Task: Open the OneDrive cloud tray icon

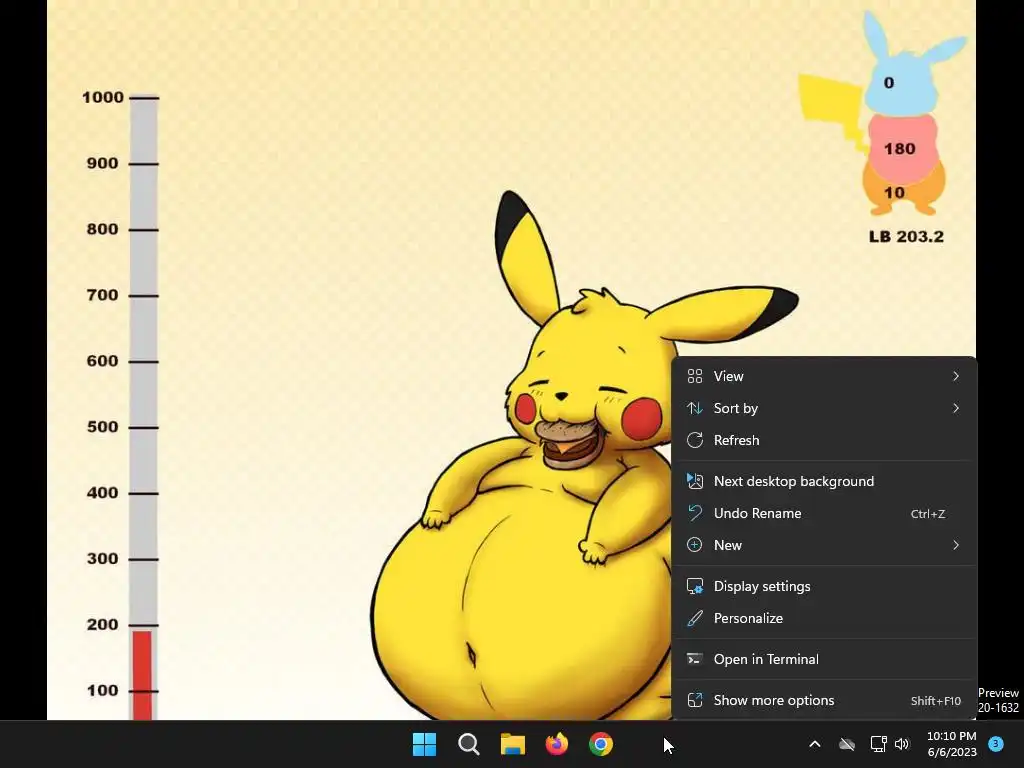Action: point(847,744)
